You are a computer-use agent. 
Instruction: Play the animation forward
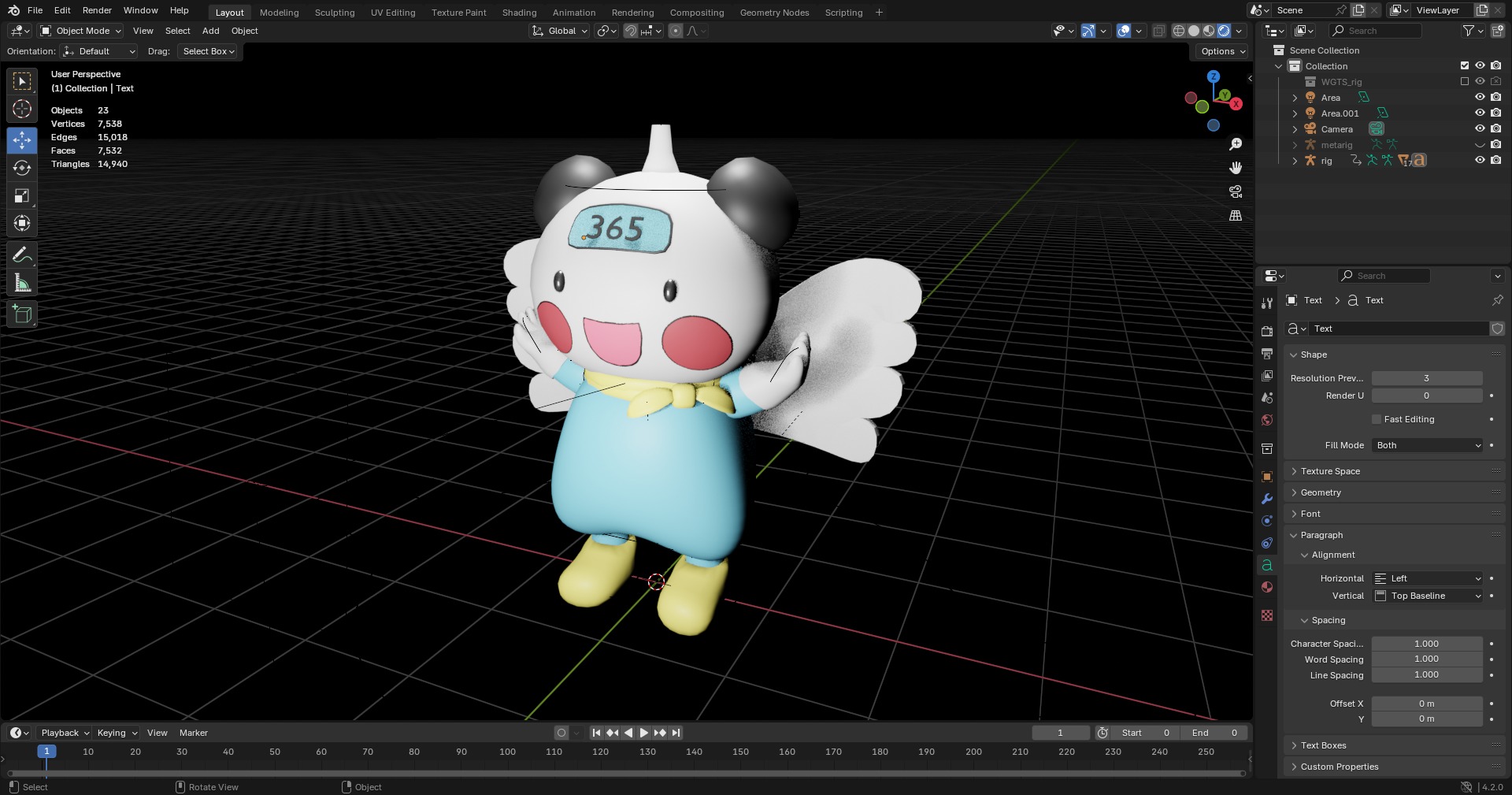643,733
